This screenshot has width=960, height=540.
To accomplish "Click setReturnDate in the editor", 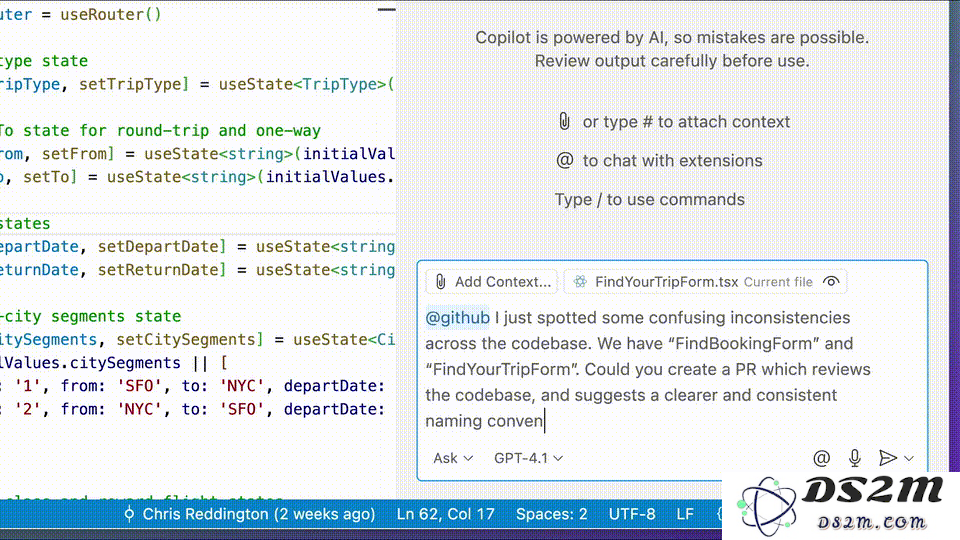I will coord(157,270).
